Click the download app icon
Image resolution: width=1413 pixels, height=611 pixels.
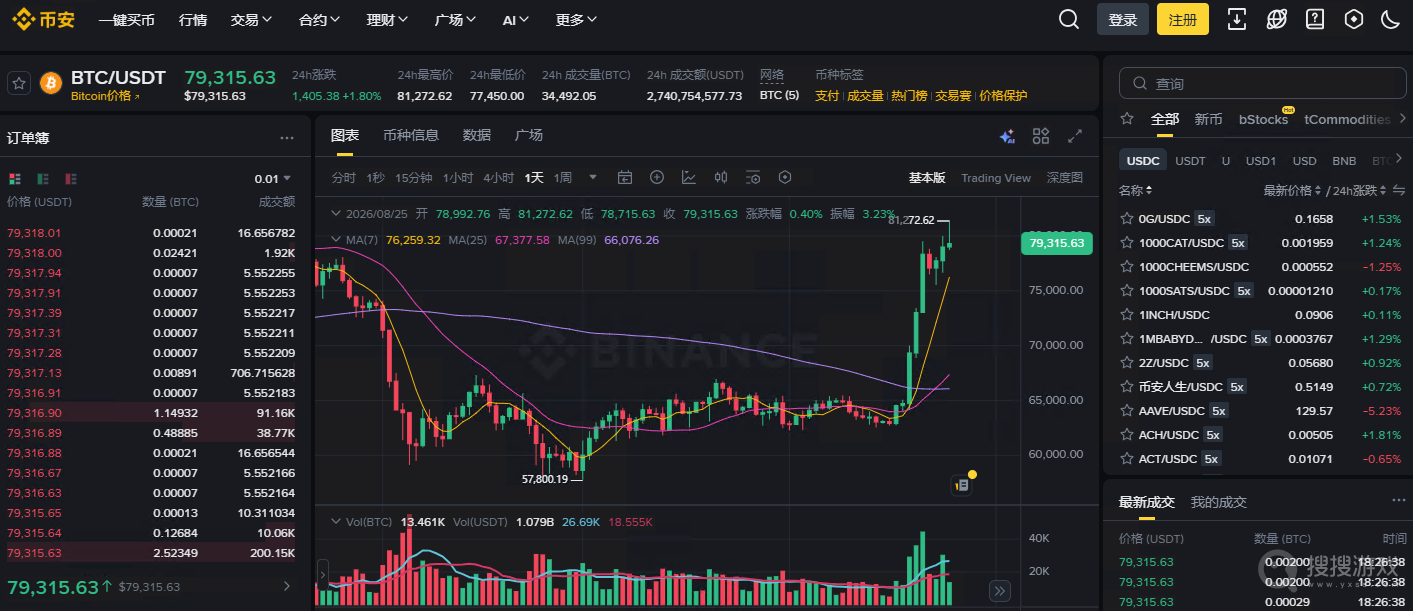(x=1237, y=19)
